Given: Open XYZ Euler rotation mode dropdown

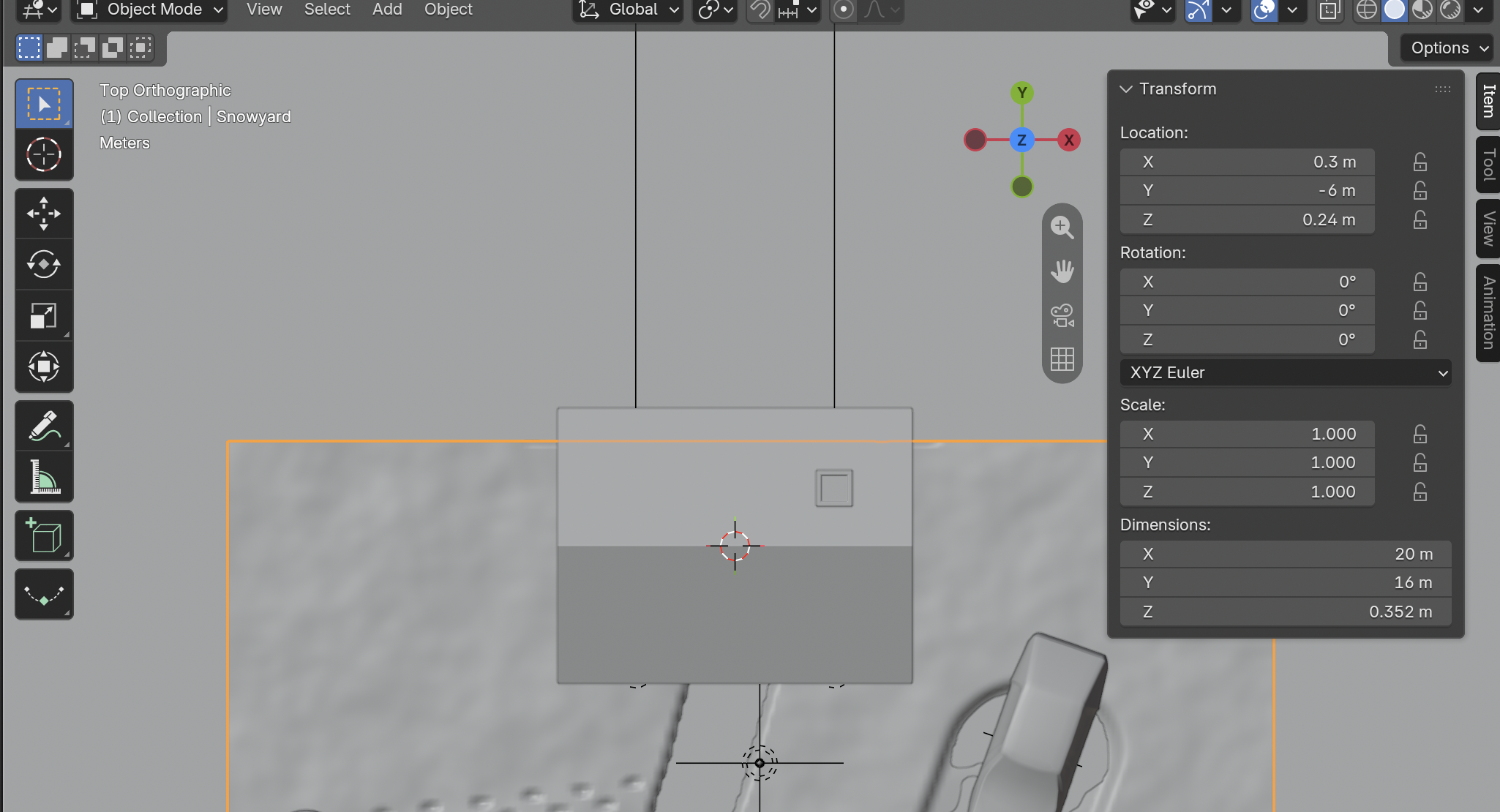Looking at the screenshot, I should coord(1286,372).
